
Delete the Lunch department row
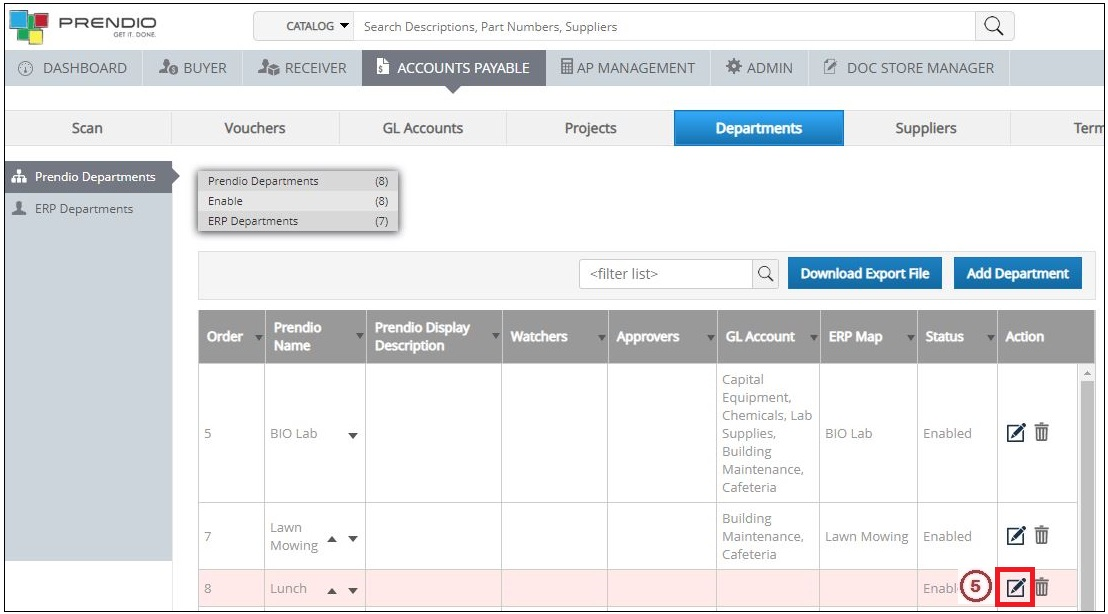(x=1041, y=588)
